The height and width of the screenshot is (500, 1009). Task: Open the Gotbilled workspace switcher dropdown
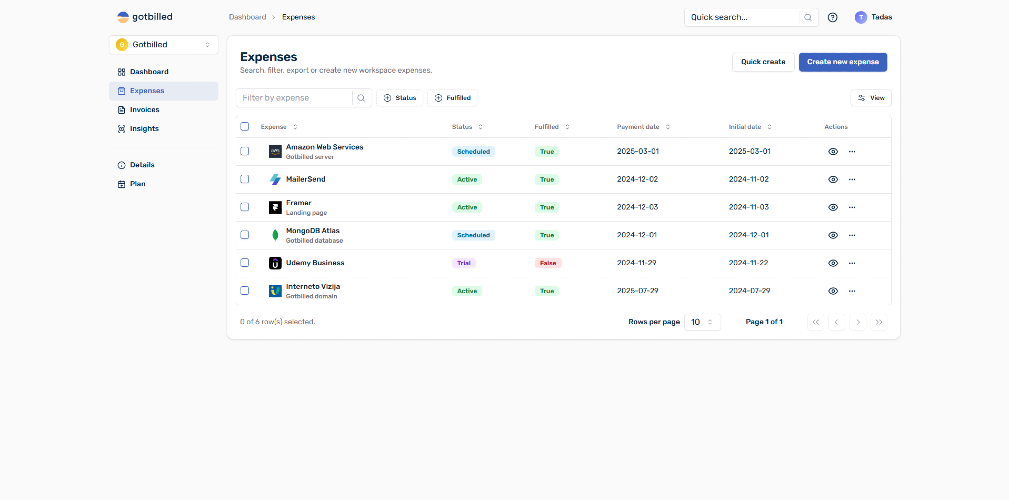tap(164, 45)
